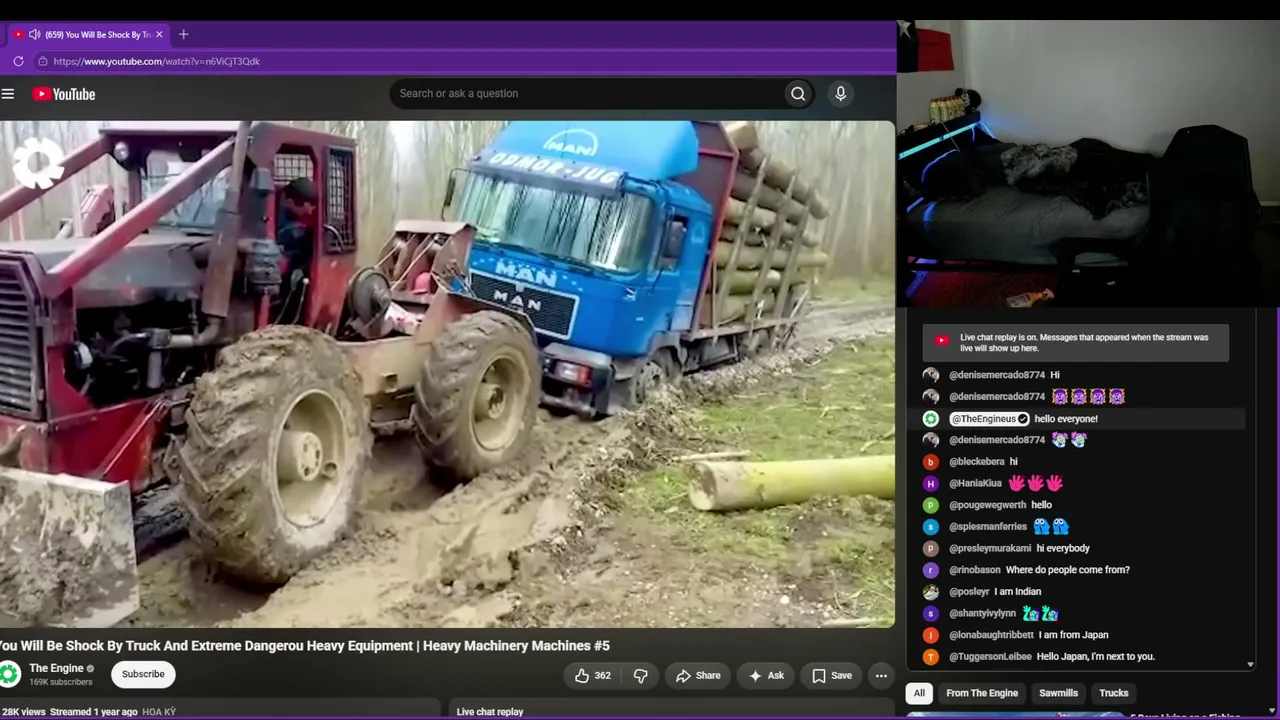1280x720 pixels.
Task: Click the message 'Where do people come from?'
Action: click(x=1068, y=570)
